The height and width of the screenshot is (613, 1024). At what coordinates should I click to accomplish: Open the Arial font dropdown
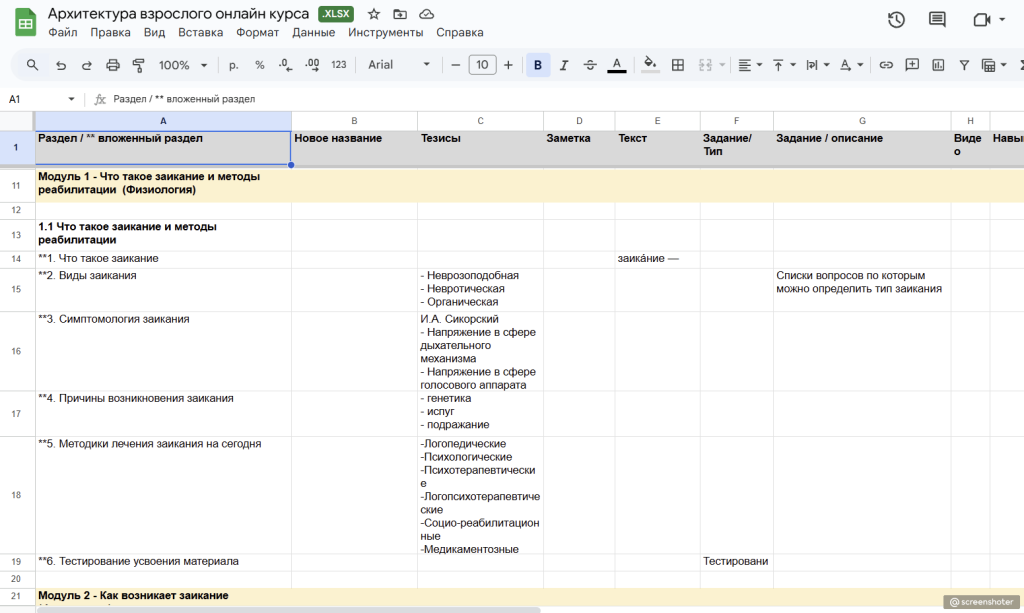(398, 65)
